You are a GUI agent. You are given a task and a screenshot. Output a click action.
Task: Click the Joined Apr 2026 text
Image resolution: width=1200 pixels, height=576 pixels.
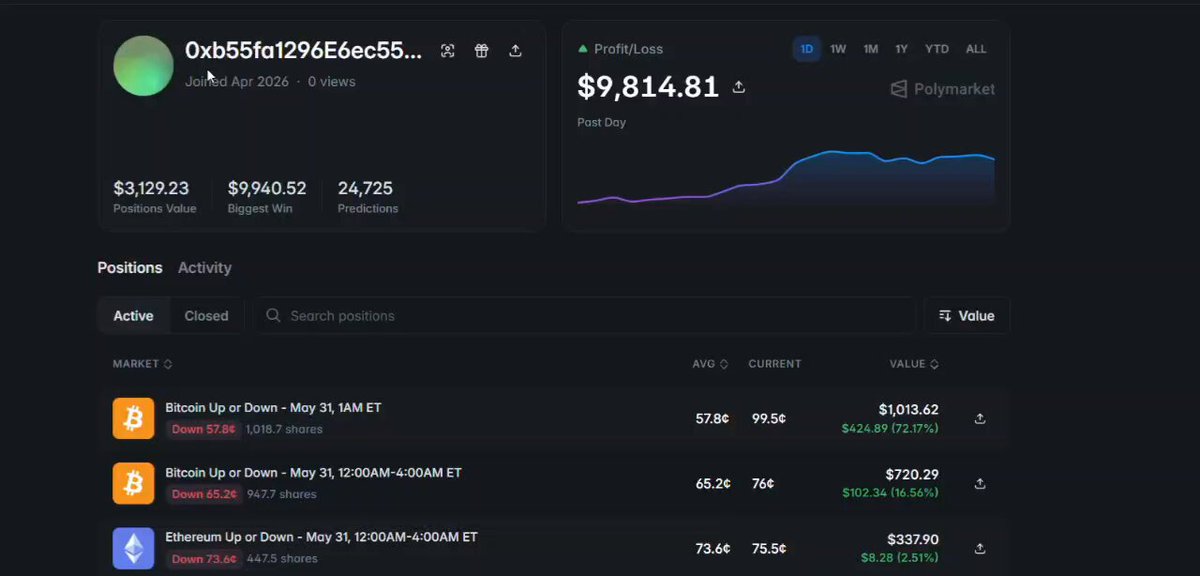coord(236,82)
